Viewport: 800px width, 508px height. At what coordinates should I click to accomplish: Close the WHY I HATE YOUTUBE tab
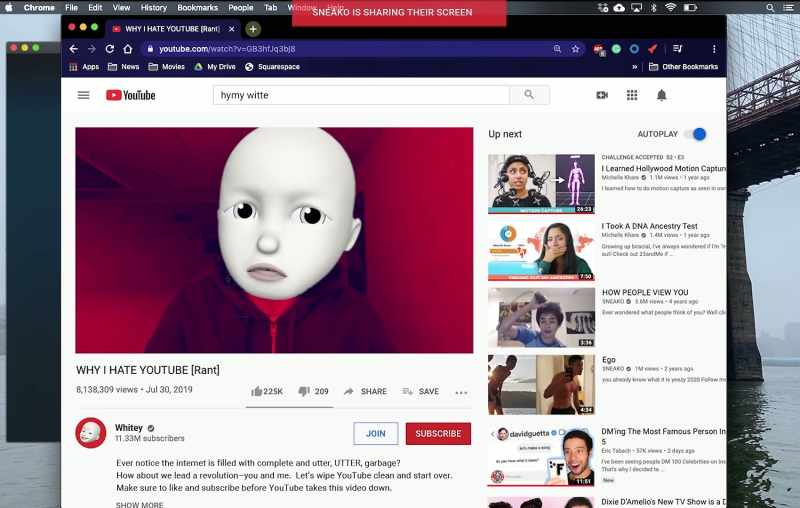click(x=232, y=29)
